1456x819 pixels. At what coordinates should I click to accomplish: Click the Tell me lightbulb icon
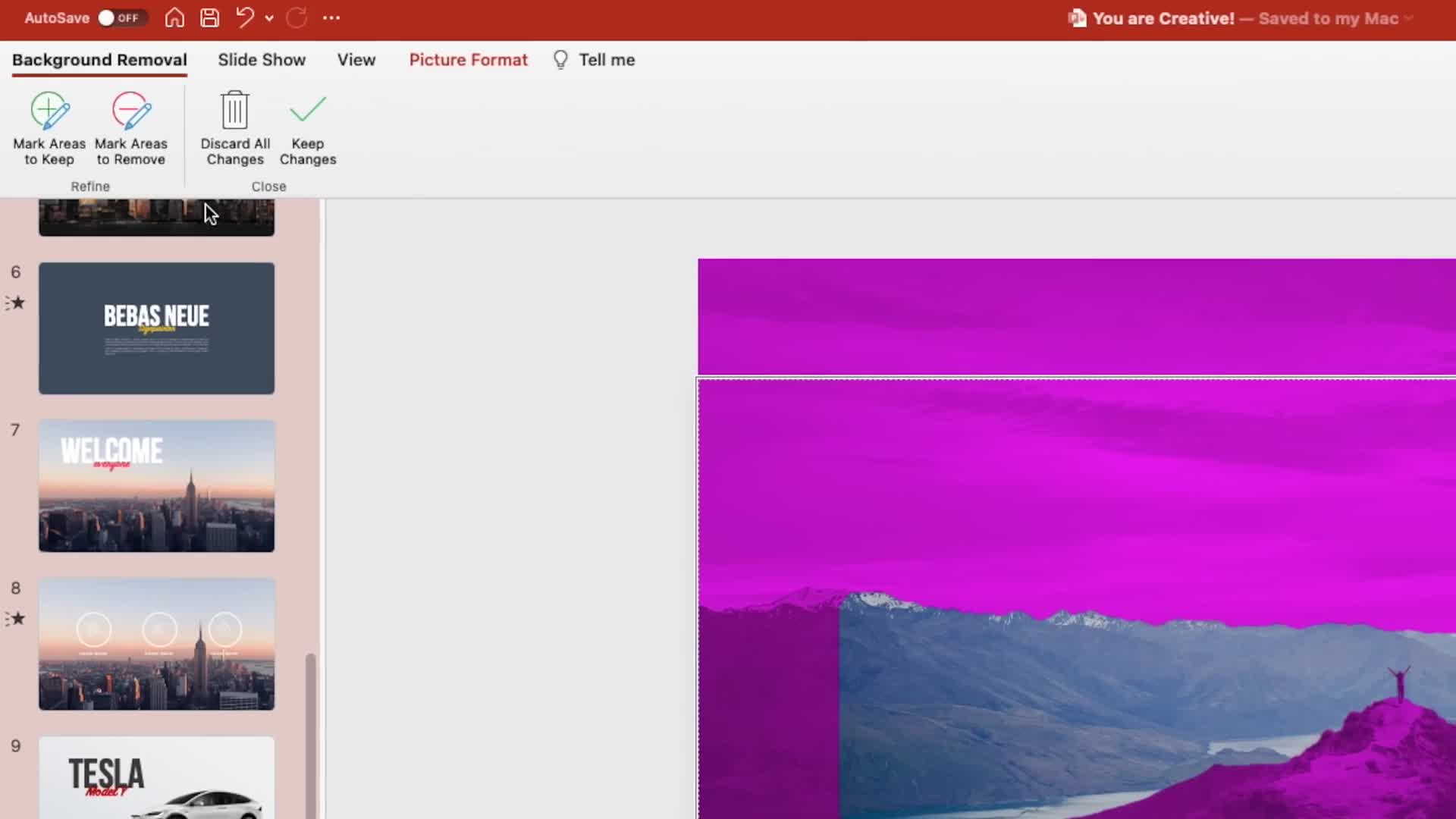[x=560, y=60]
